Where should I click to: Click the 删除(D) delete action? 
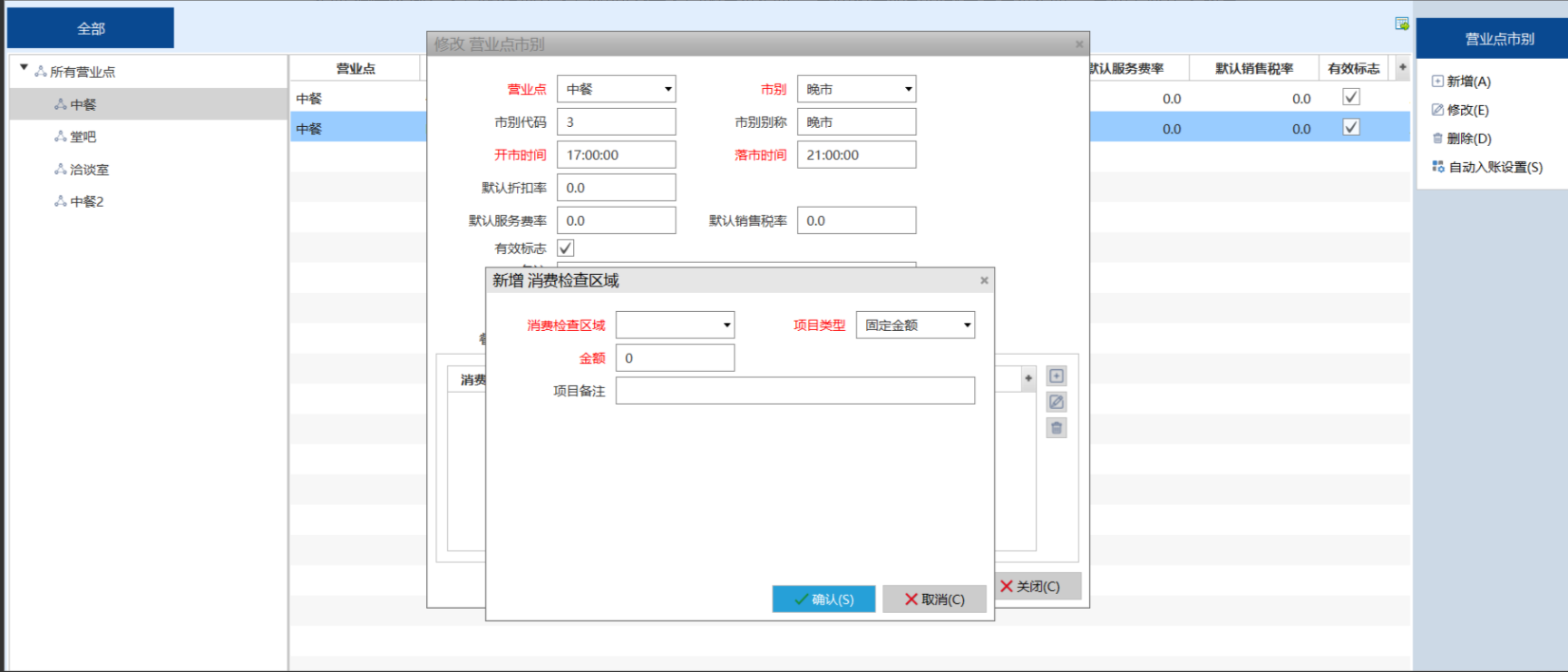click(1461, 139)
